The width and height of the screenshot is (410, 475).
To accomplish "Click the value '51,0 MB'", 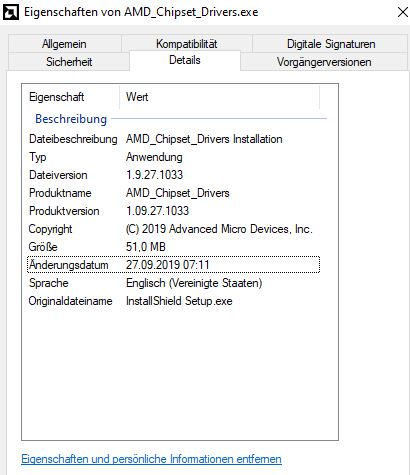I will tap(146, 247).
